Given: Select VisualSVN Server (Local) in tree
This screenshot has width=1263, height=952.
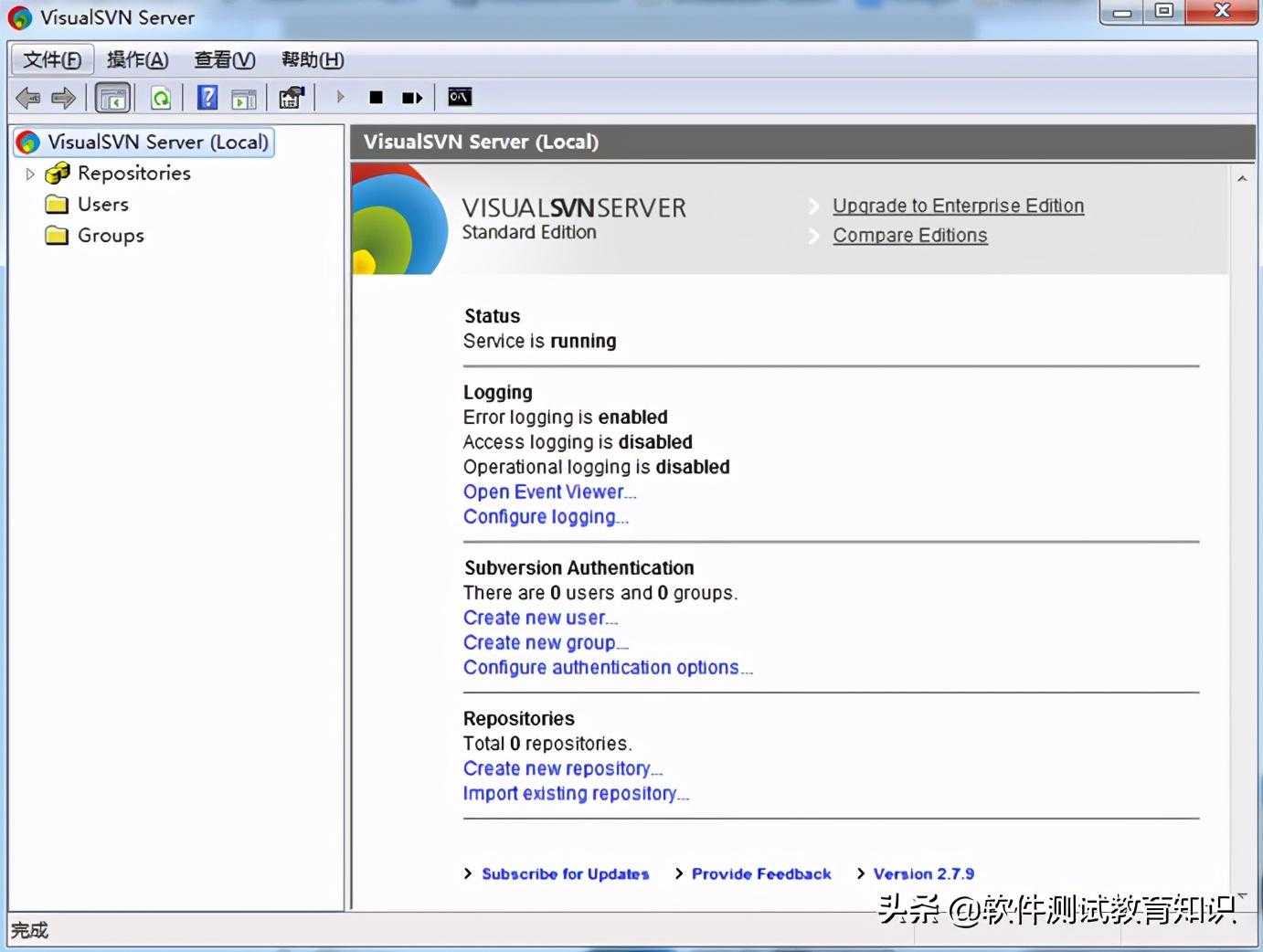Looking at the screenshot, I should click(x=158, y=142).
